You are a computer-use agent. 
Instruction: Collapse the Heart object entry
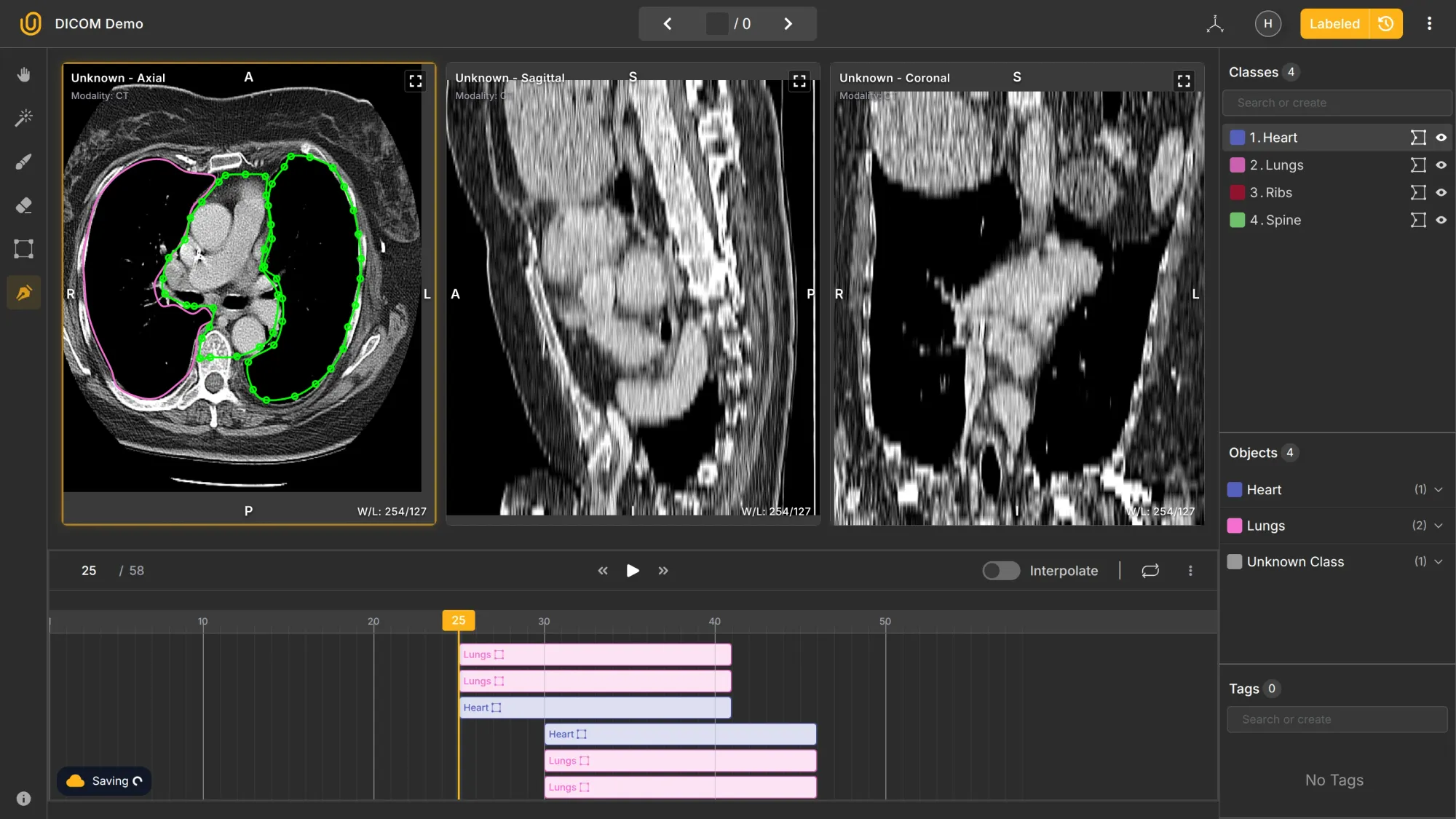1439,489
